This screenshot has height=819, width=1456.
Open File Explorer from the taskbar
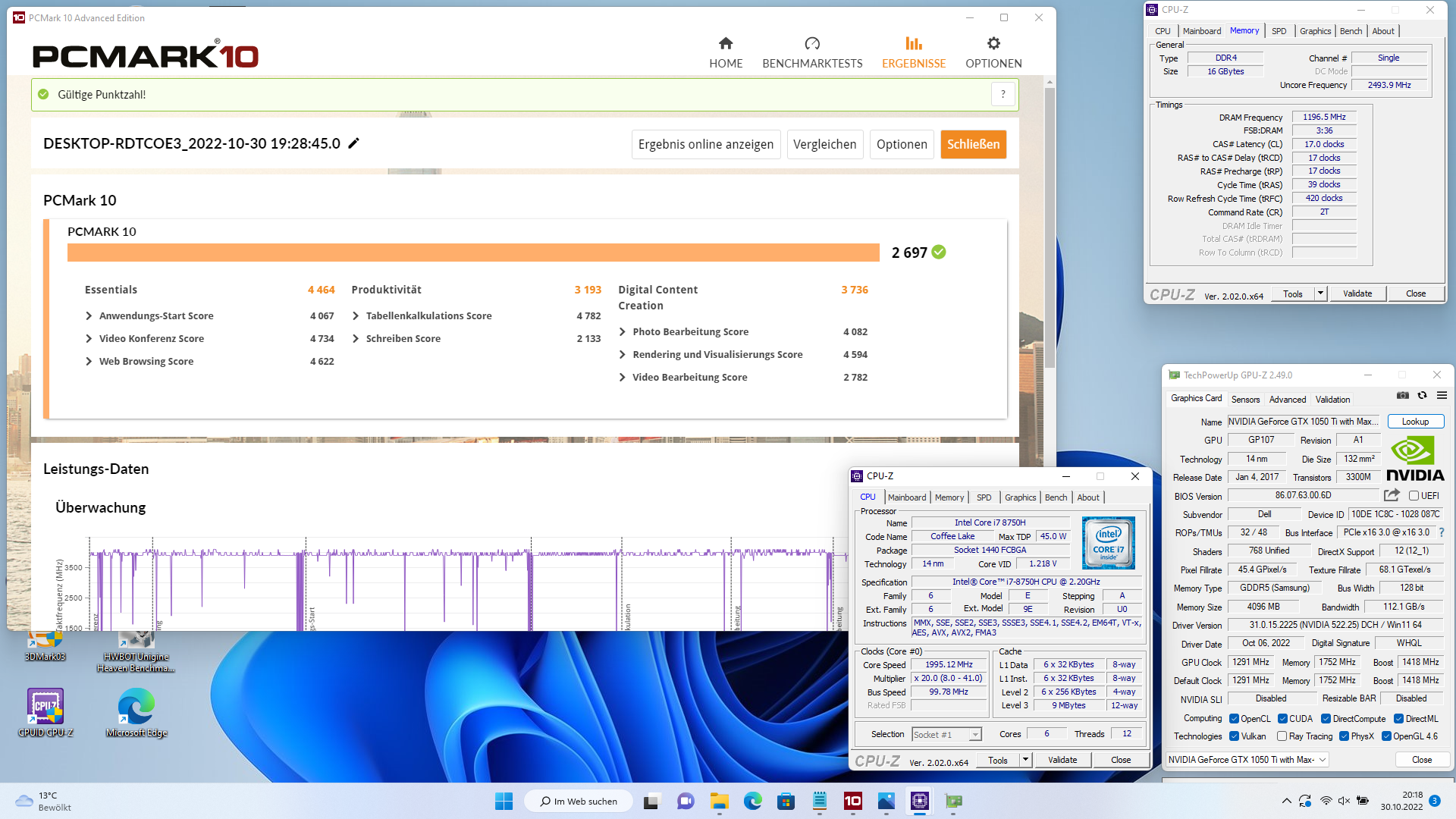point(719,801)
